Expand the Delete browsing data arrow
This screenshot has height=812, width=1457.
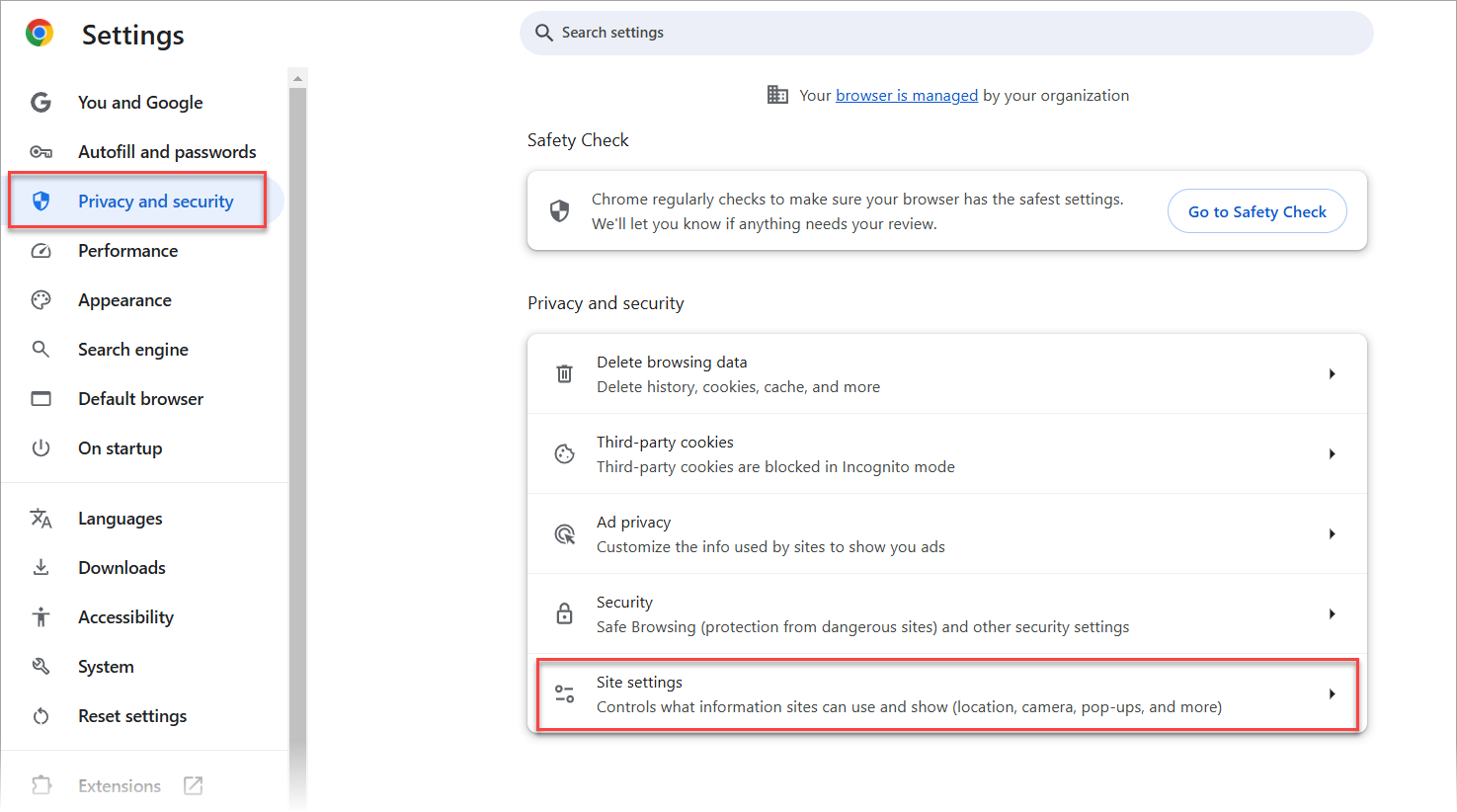pyautogui.click(x=1333, y=374)
